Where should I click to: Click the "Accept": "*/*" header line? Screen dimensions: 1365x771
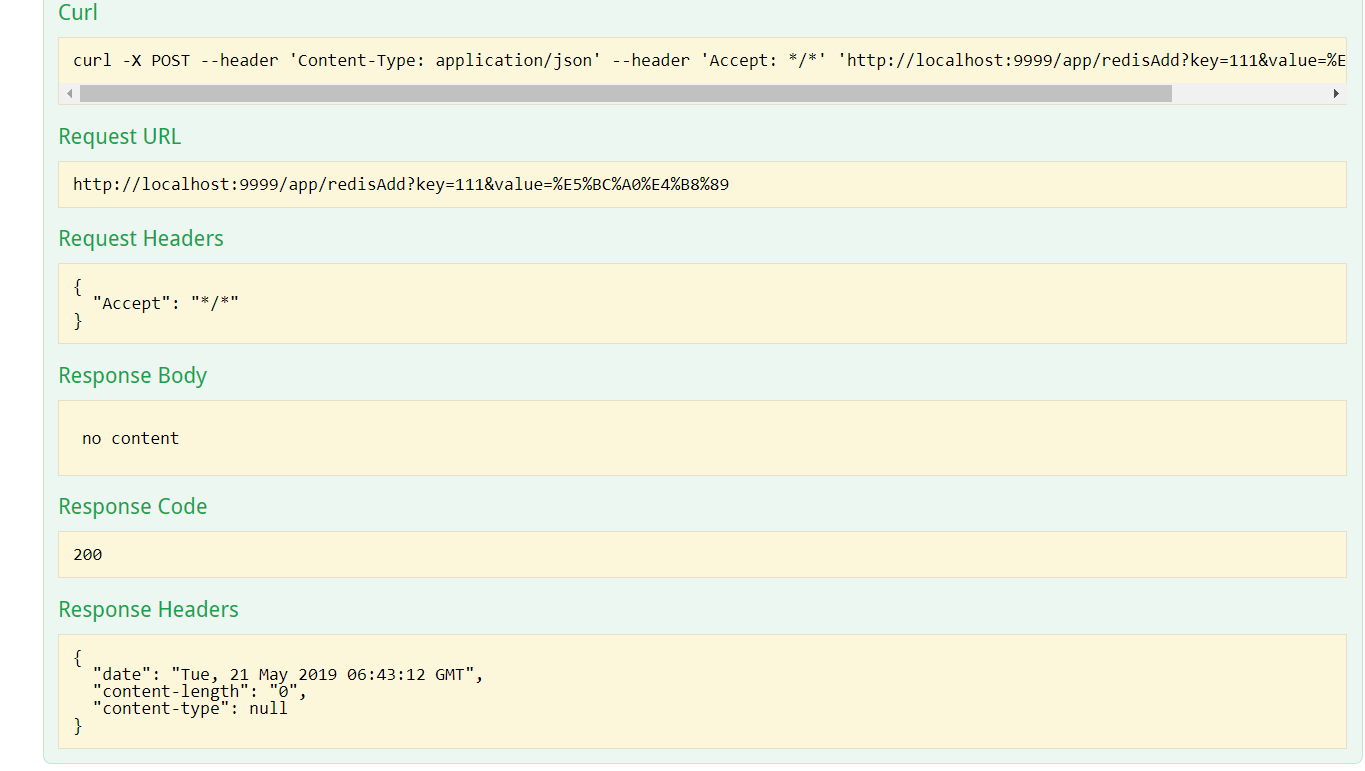[x=165, y=304]
